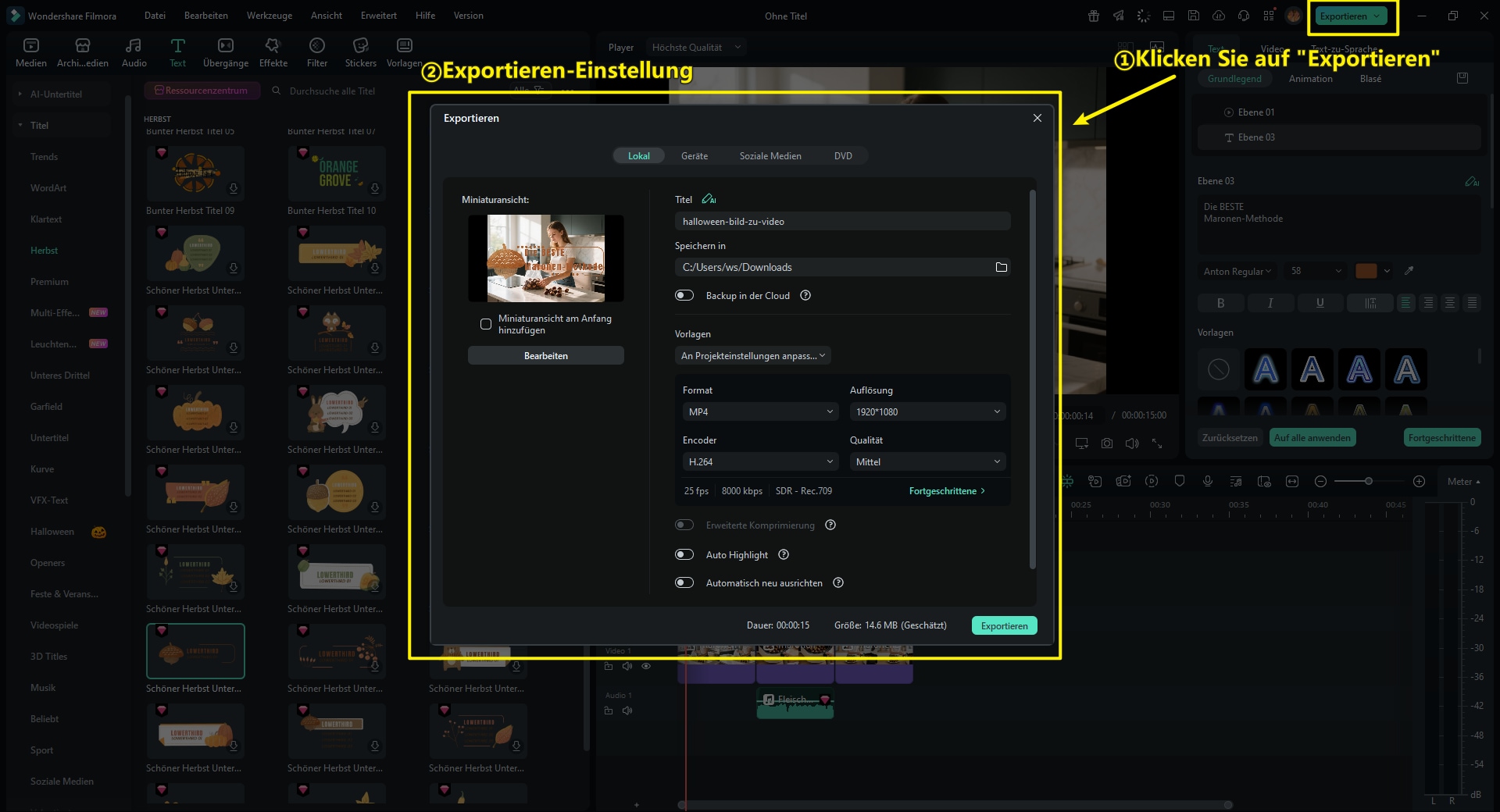Image resolution: width=1500 pixels, height=812 pixels.
Task: Enable Backup in der Cloud toggle
Action: click(x=684, y=295)
